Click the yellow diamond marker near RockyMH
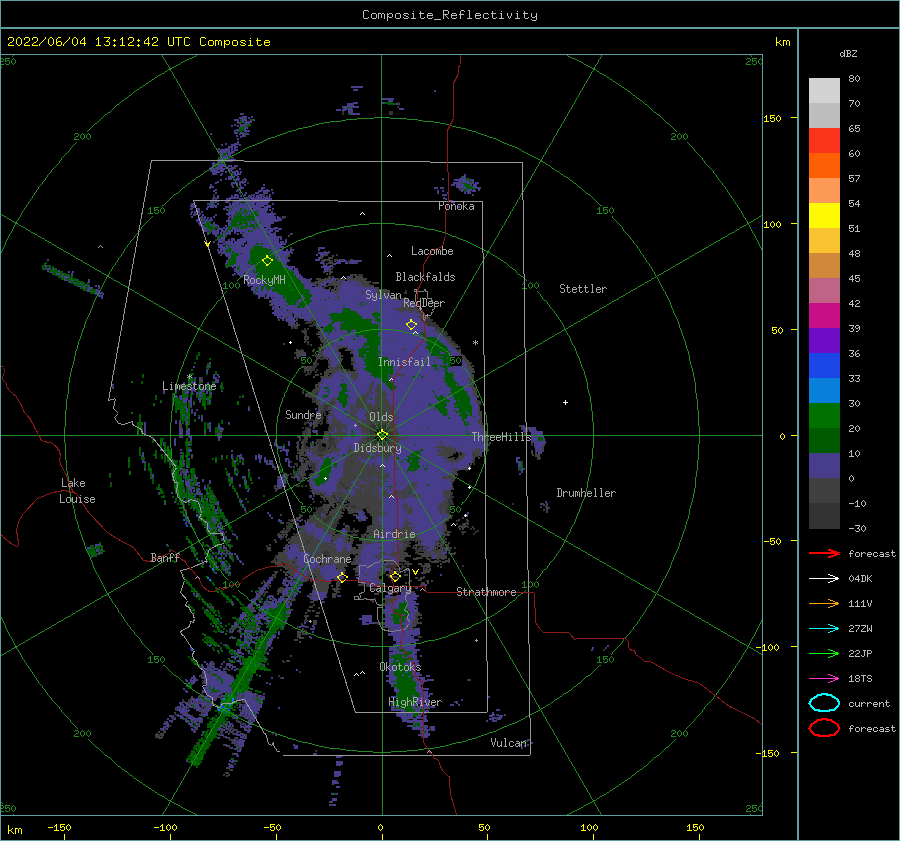This screenshot has height=841, width=900. point(267,261)
